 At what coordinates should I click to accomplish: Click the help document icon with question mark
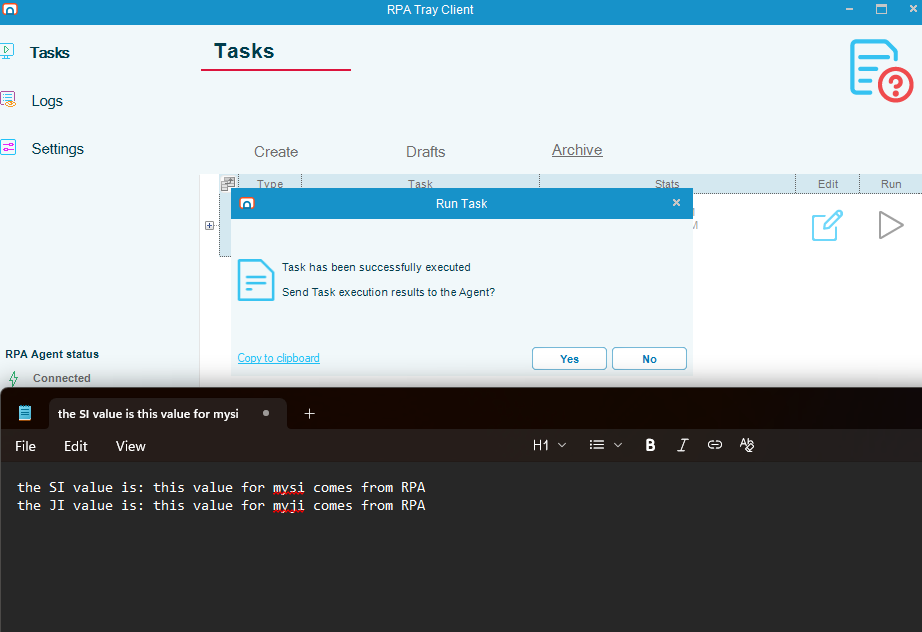[879, 69]
